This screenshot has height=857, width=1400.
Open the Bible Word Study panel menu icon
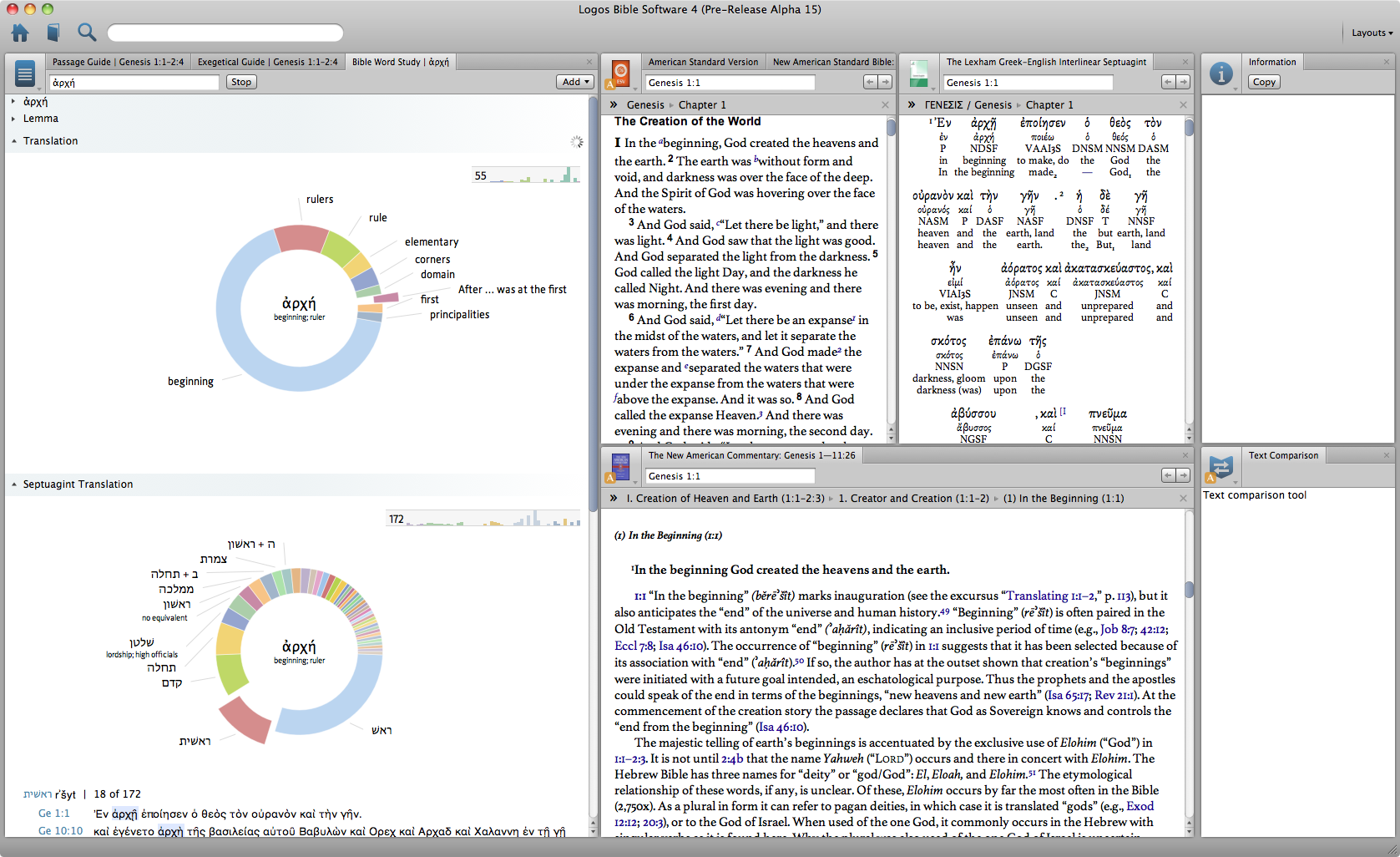(x=25, y=74)
